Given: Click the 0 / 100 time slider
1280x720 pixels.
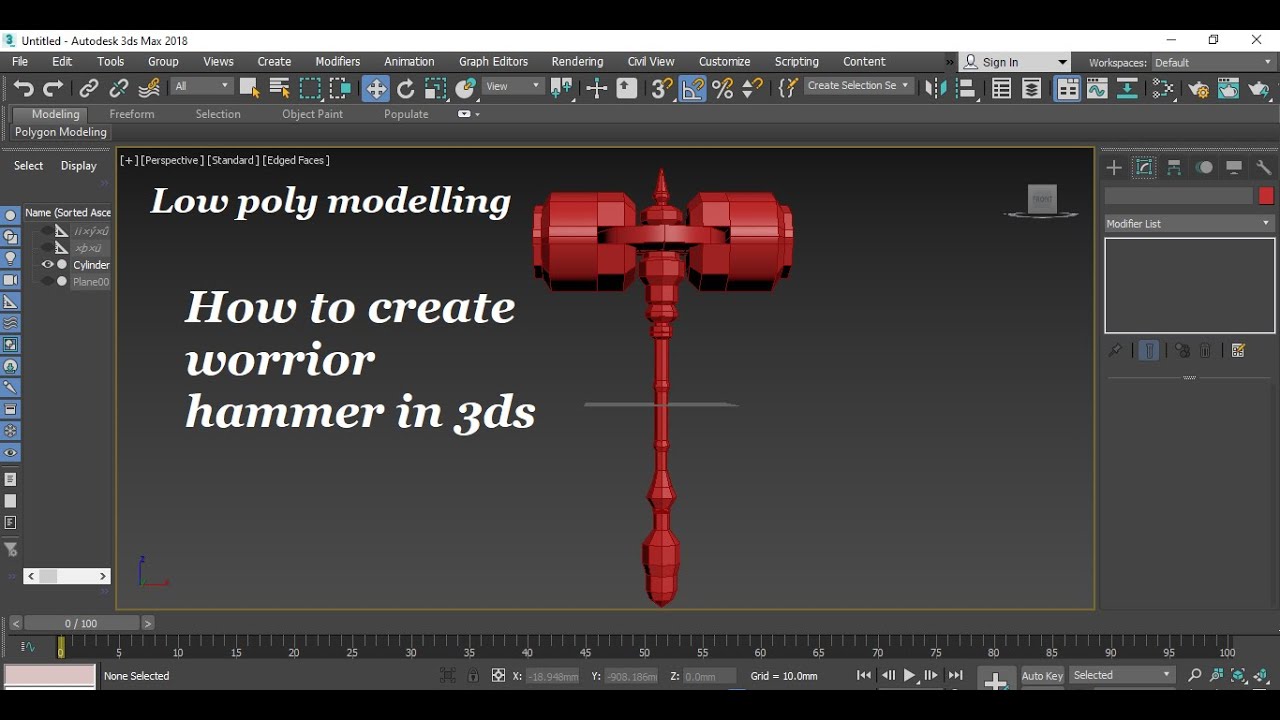Looking at the screenshot, I should point(82,623).
